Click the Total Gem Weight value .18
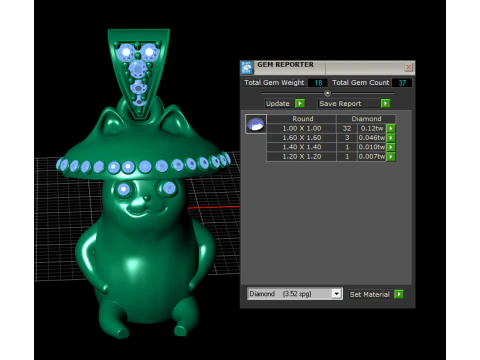 point(318,83)
